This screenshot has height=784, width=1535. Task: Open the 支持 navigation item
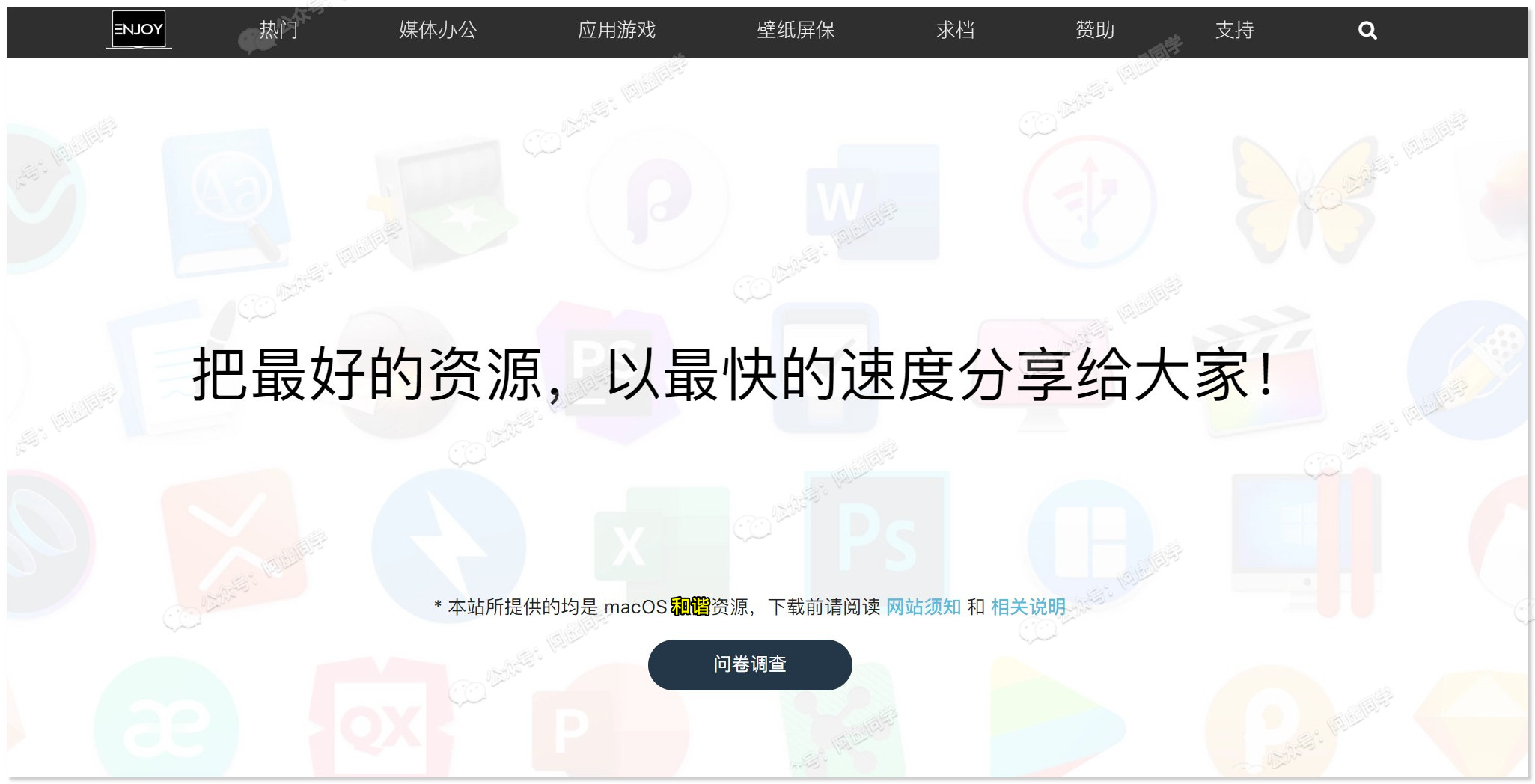1234,30
